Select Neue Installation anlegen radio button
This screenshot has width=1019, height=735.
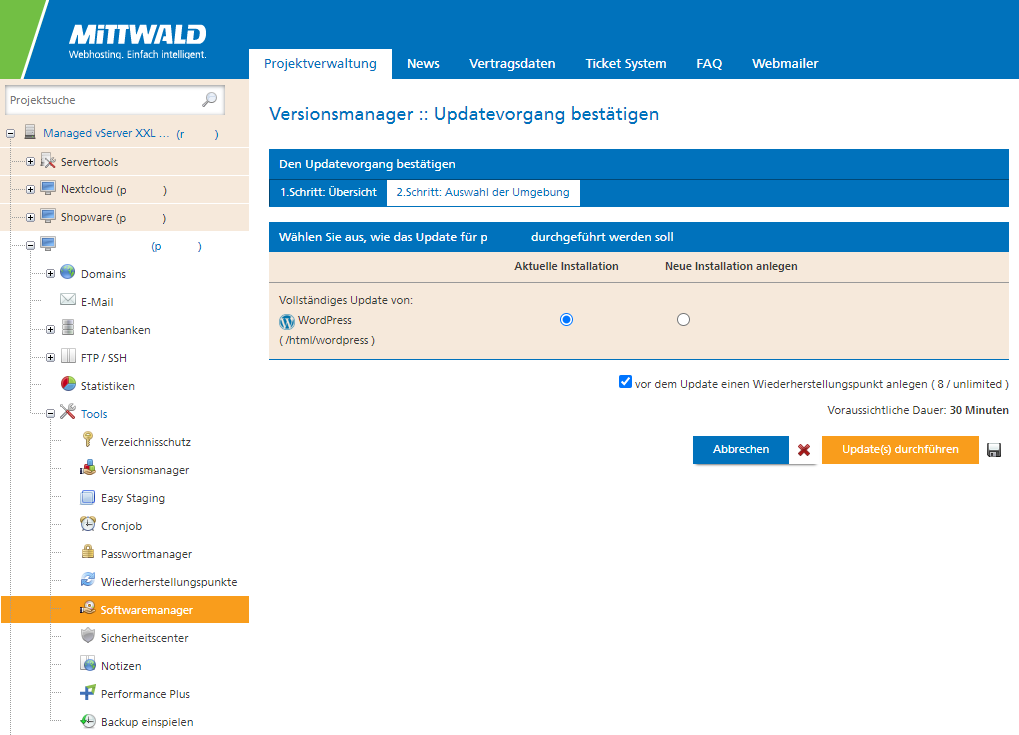[683, 319]
